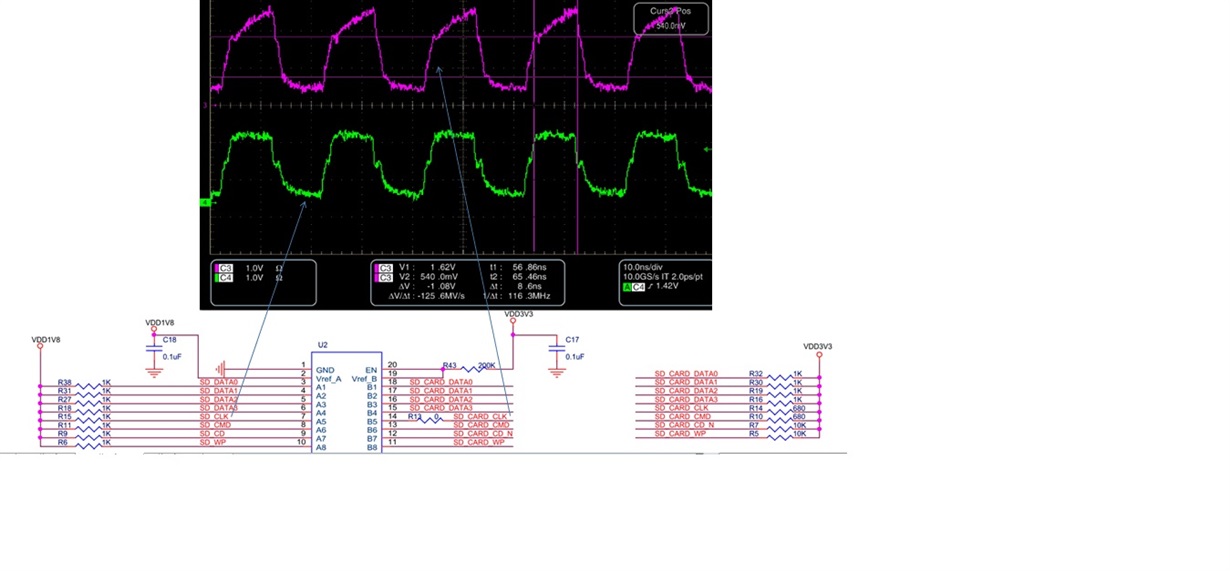
Task: Click the Vref_B pin label
Action: point(365,379)
